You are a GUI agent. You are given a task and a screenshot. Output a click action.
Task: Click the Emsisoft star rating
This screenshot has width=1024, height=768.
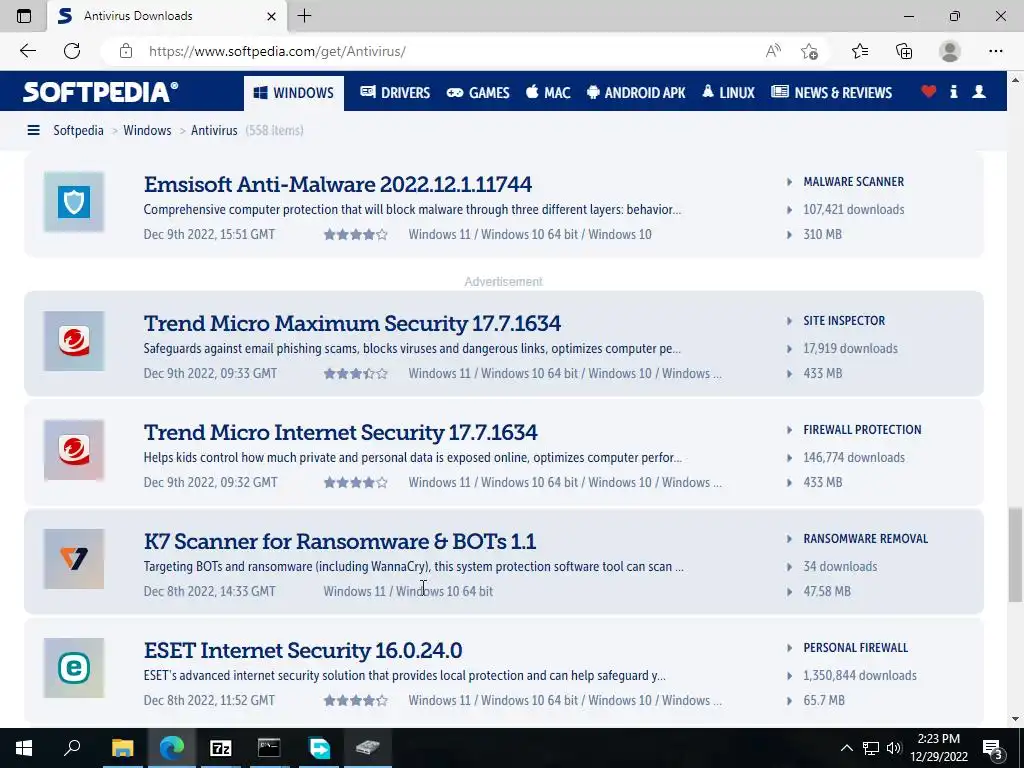[x=356, y=234]
